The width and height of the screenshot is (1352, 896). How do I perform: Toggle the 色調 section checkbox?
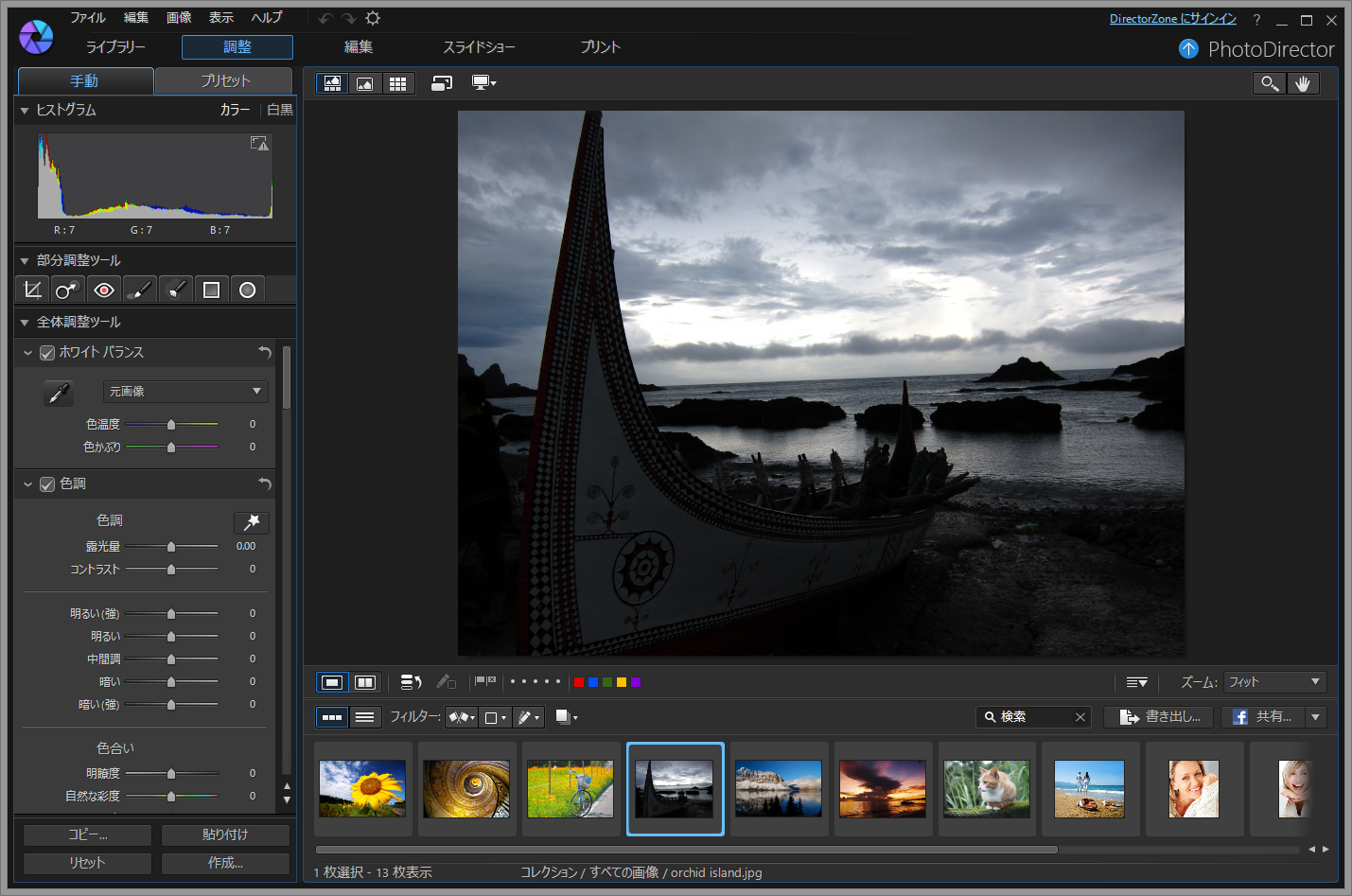point(46,483)
